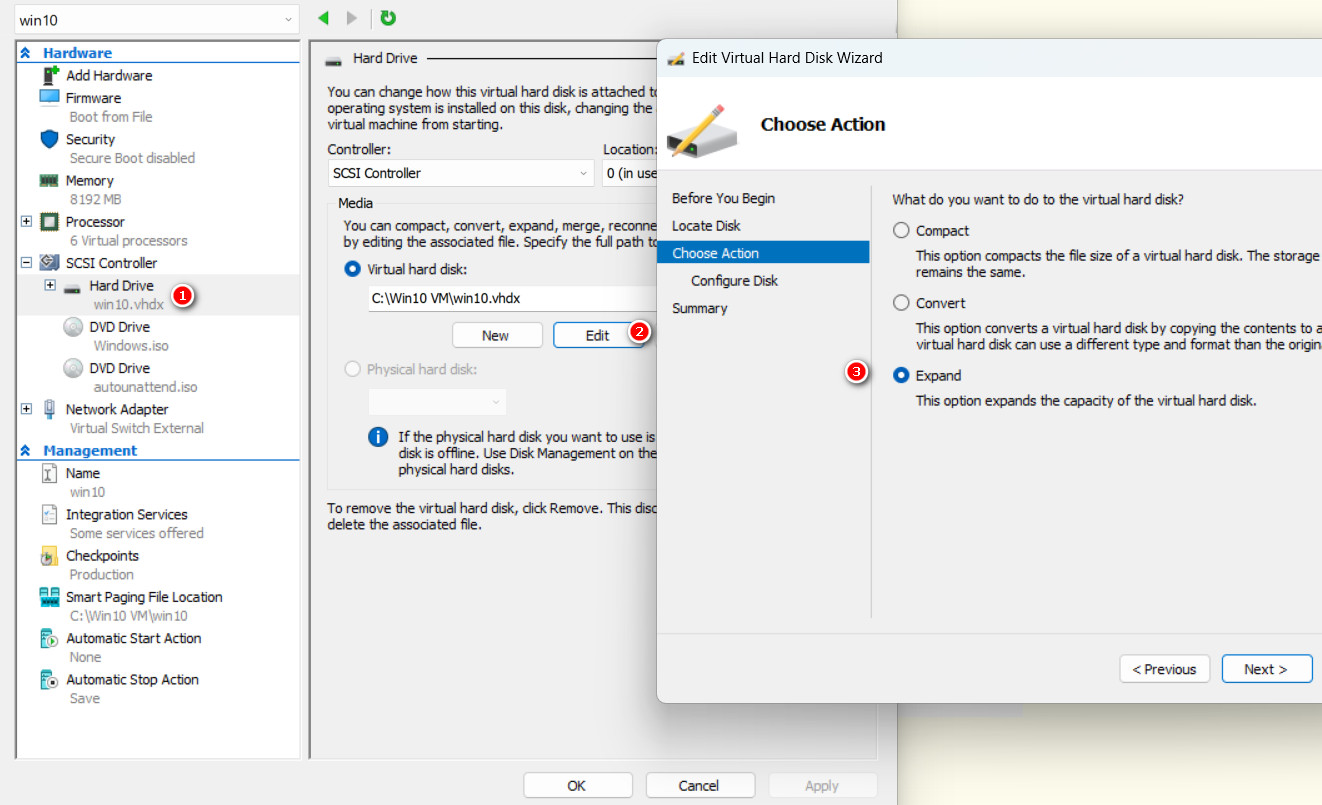Click the Security shield icon

click(x=50, y=139)
